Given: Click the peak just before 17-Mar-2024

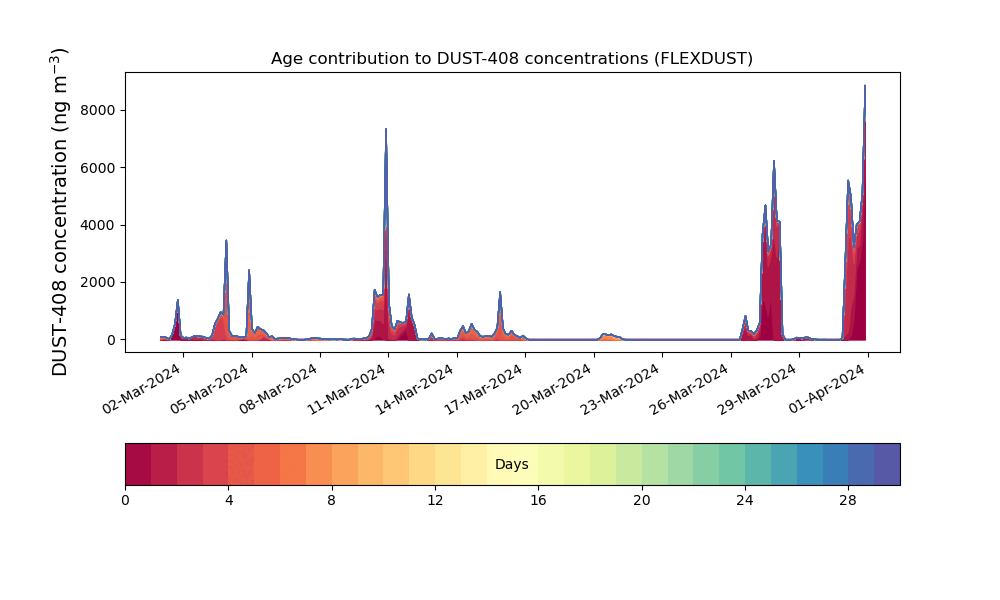Looking at the screenshot, I should tap(501, 293).
